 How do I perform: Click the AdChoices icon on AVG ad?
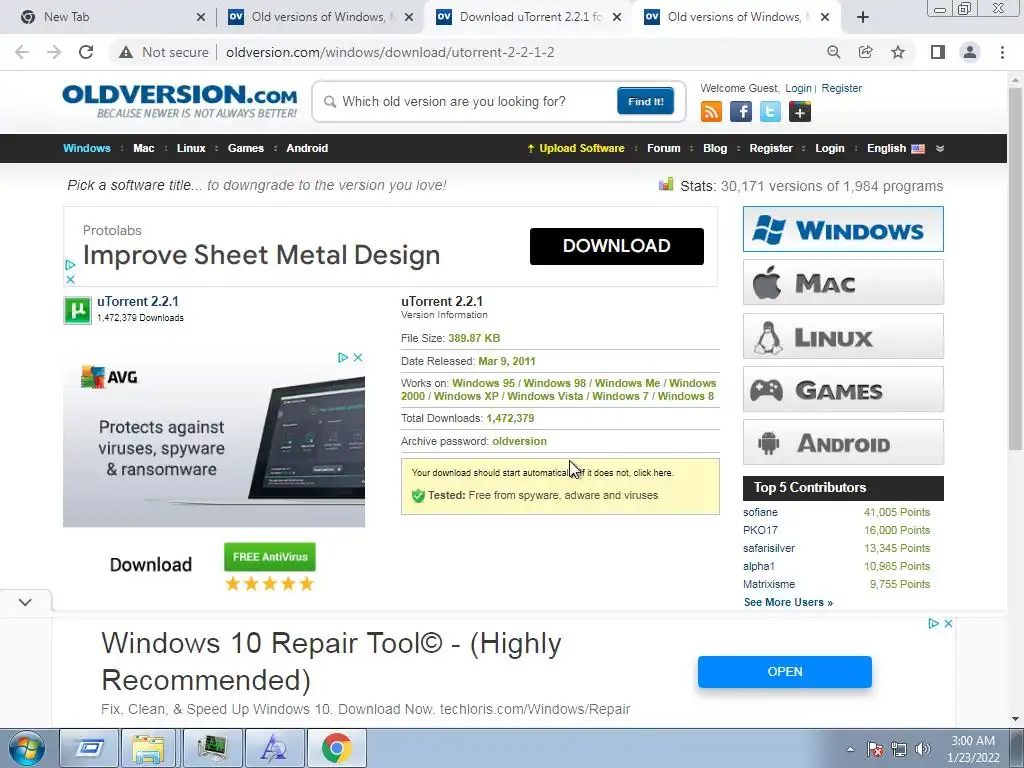[x=343, y=357]
